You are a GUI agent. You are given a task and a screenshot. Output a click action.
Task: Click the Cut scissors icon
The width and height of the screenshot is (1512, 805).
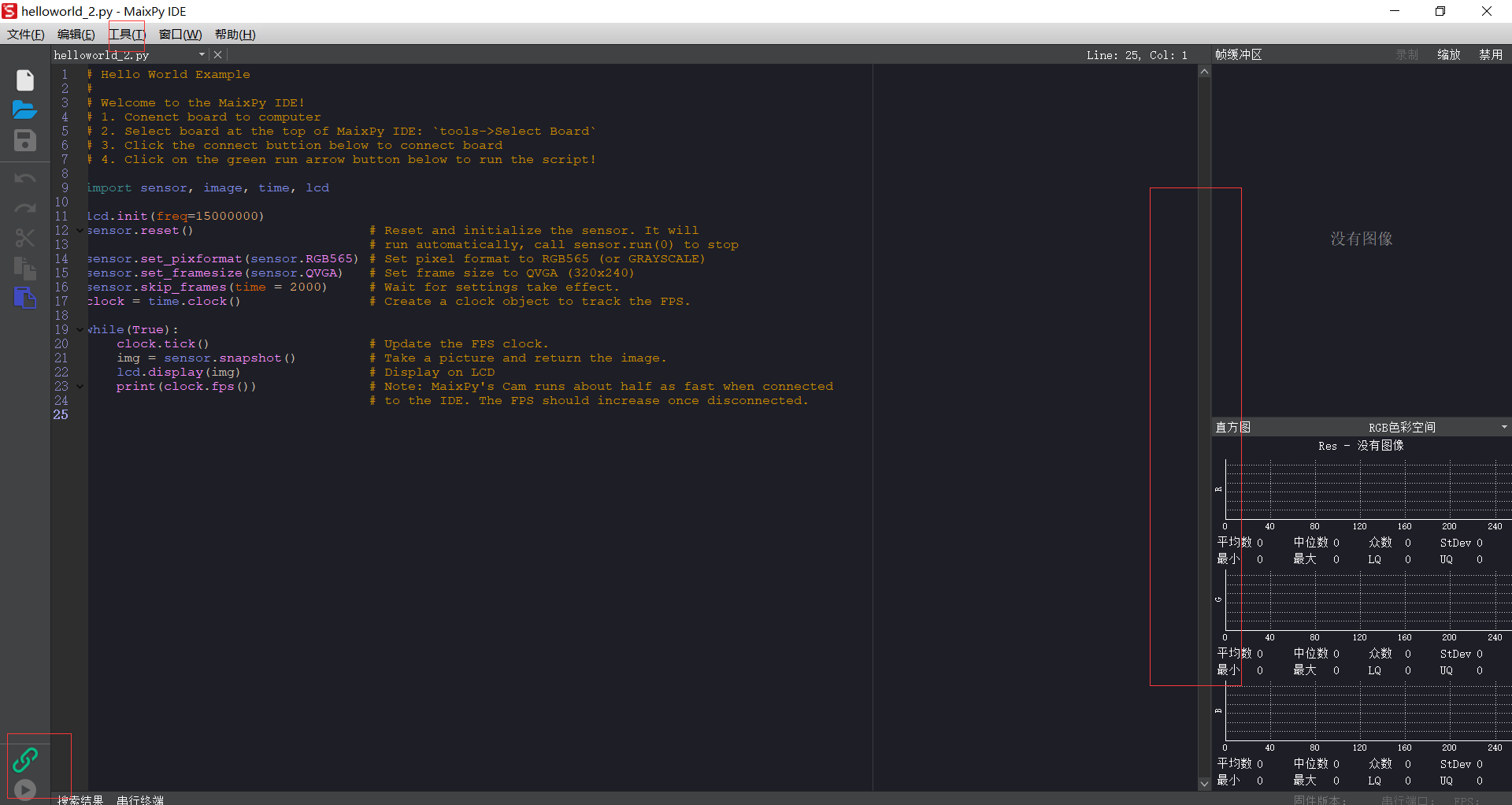click(x=25, y=238)
